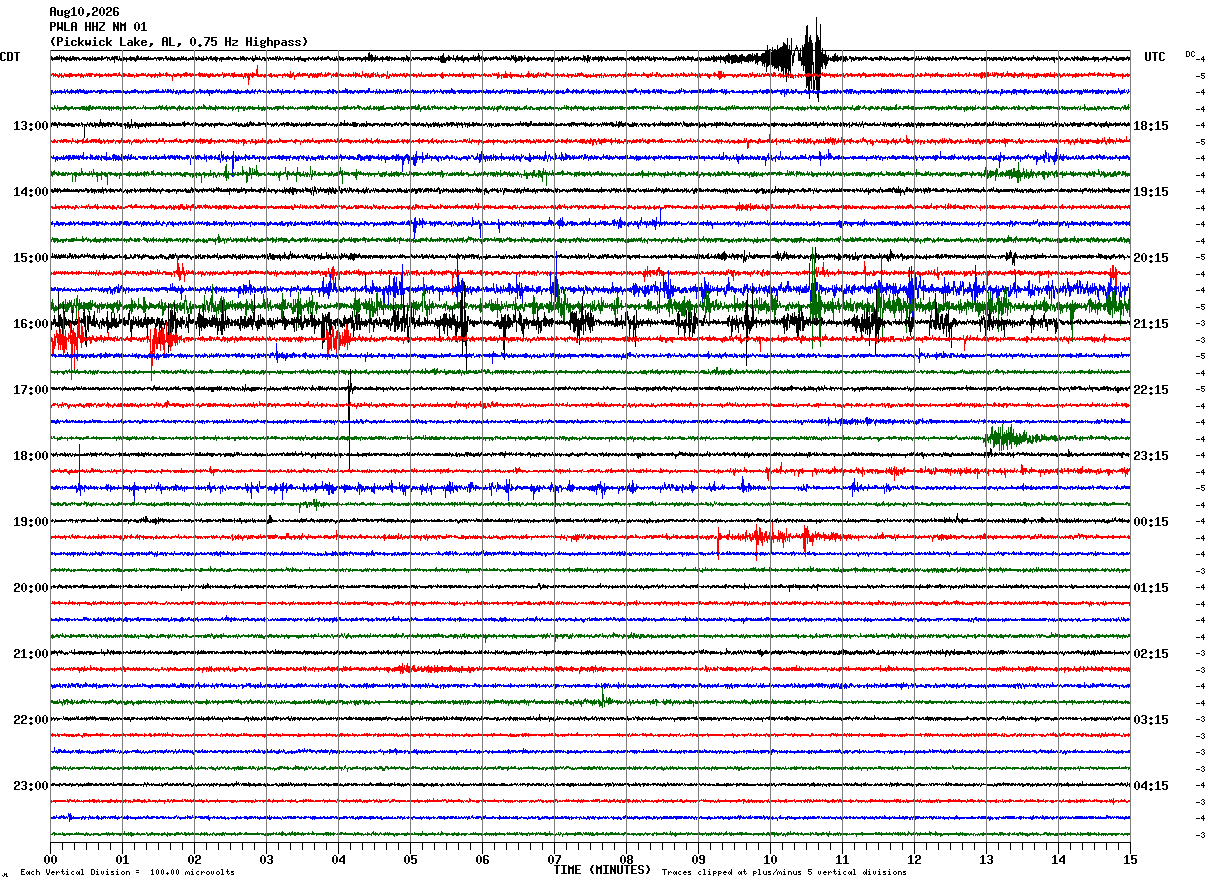Select the 16:00 CDT time label
Viewport: 1210px width, 886px height.
point(30,324)
